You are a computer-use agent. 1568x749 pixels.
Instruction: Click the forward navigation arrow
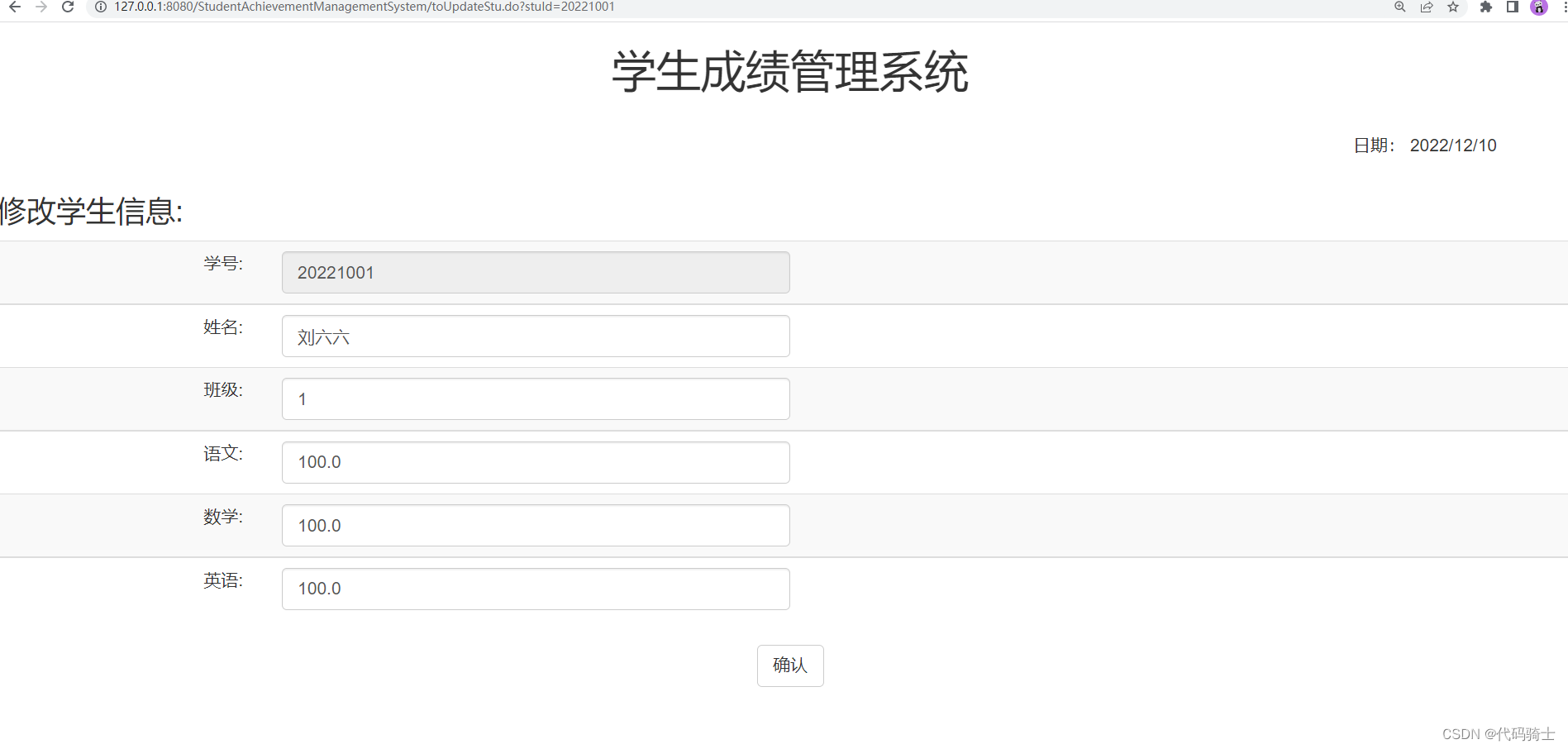41,7
